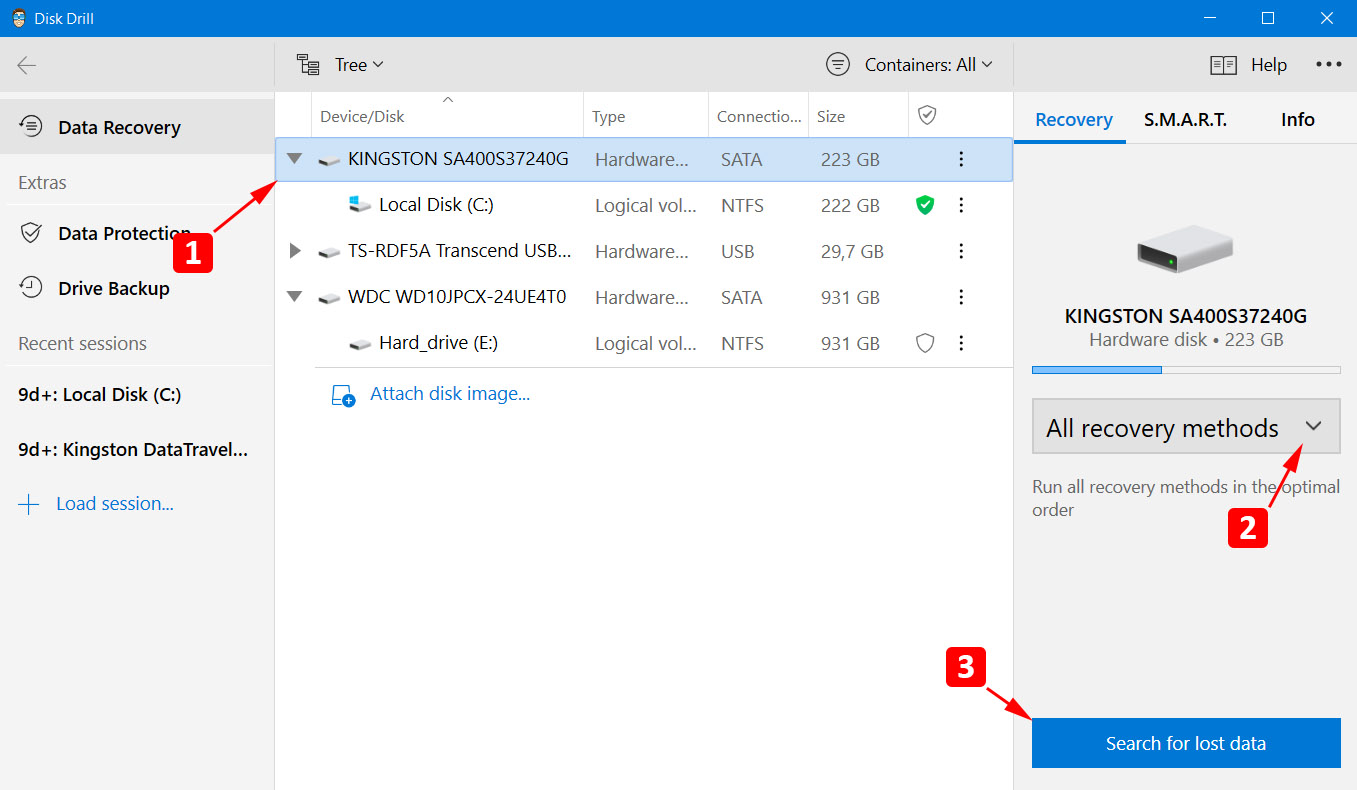
Task: Collapse the KINGSTON SA400S37240G disk tree
Action: (294, 158)
